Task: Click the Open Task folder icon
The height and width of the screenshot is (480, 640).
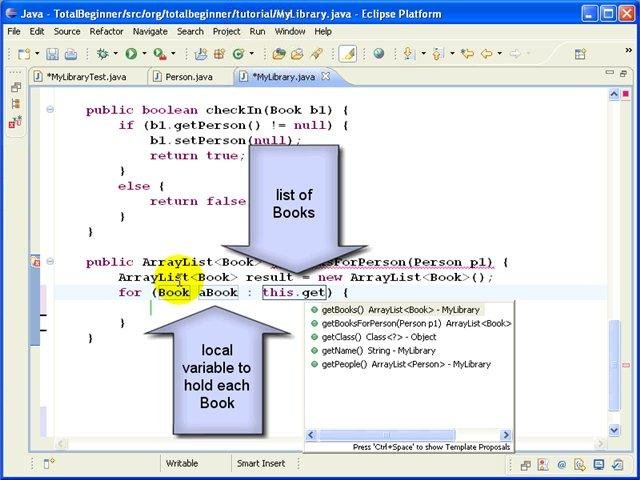Action: coord(297,53)
